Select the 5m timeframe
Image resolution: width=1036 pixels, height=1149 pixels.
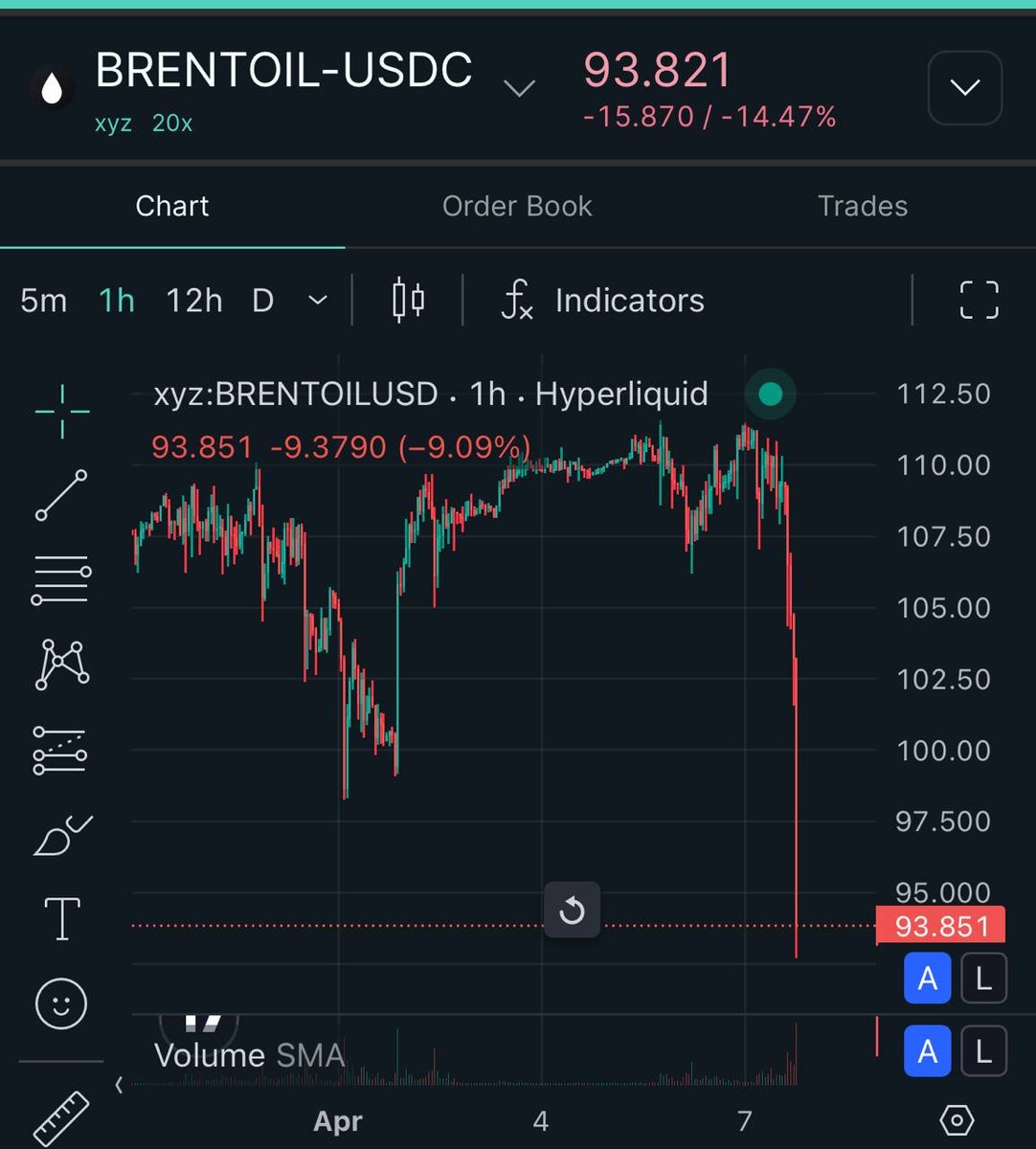[43, 301]
